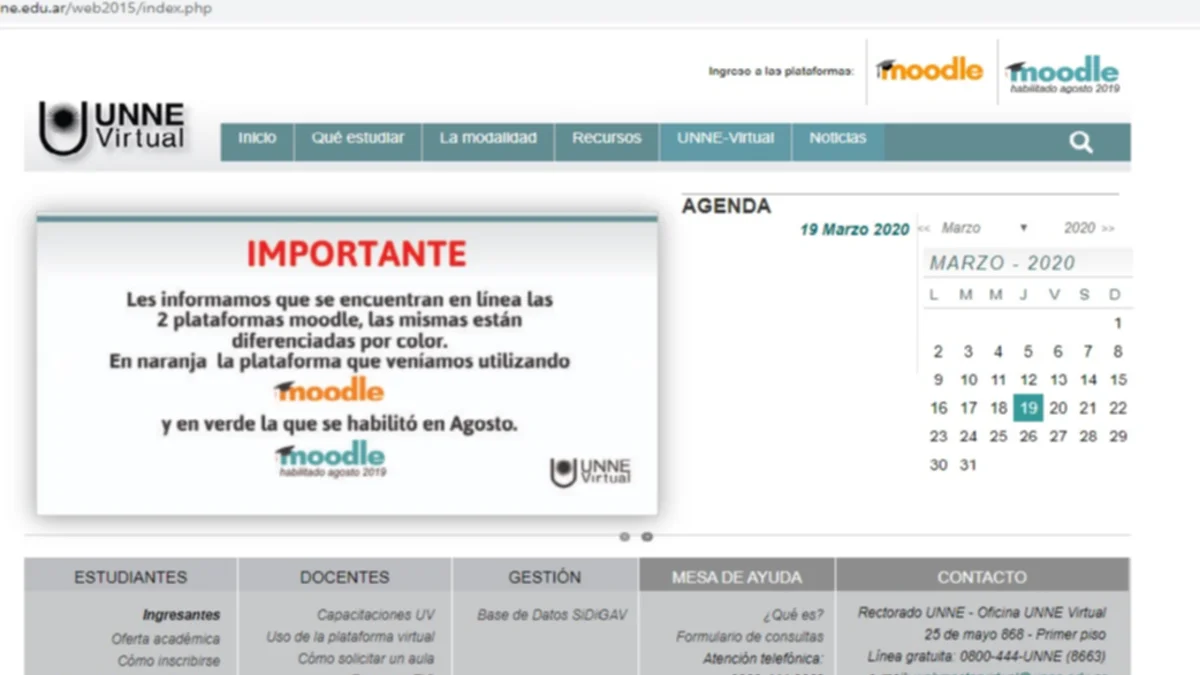Screen dimensions: 1200x675
Task: Open the green Moodle logo labeled habilitado agosto 2019 in header
Action: click(x=1063, y=74)
